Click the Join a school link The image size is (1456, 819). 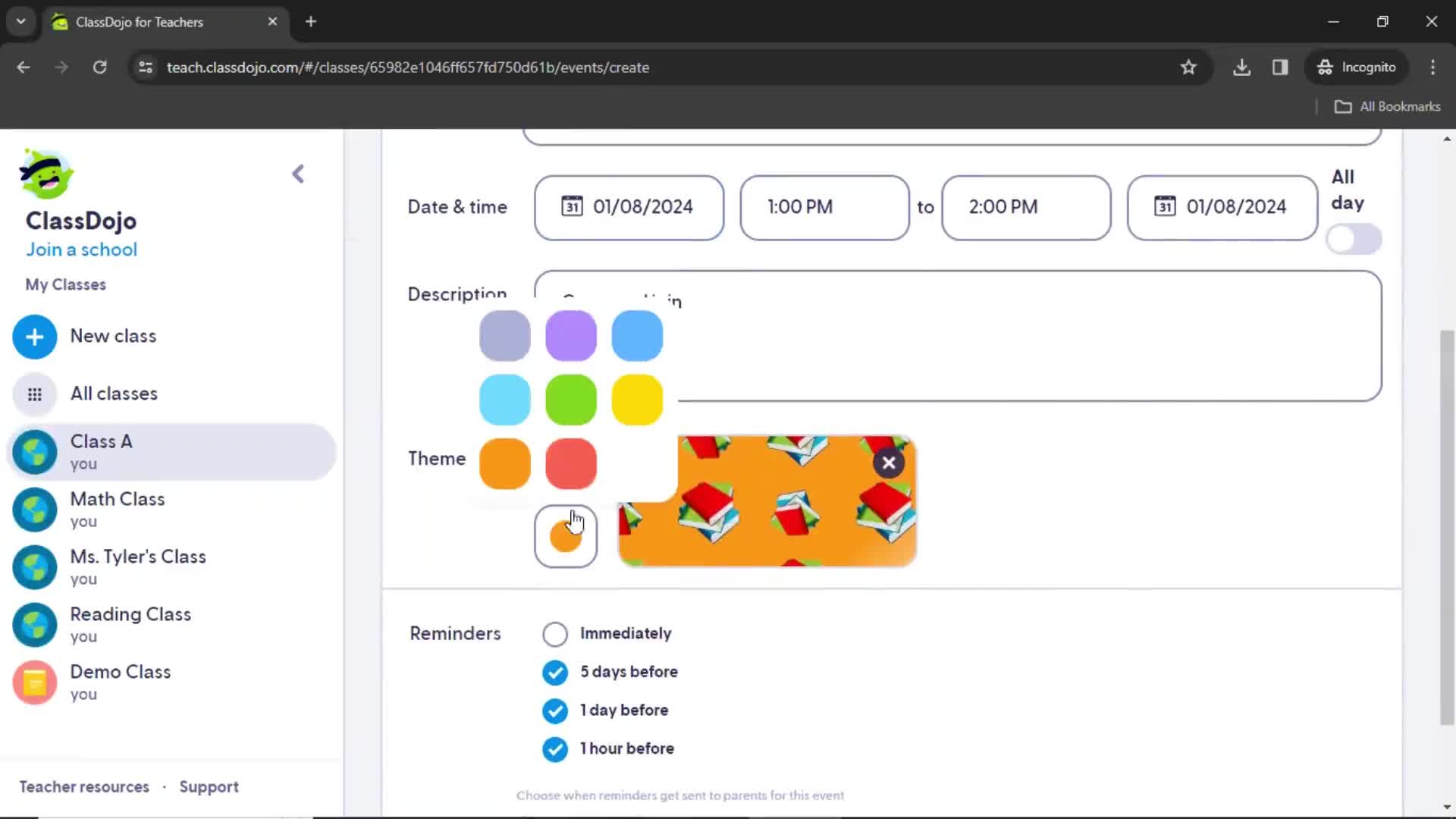click(x=82, y=249)
